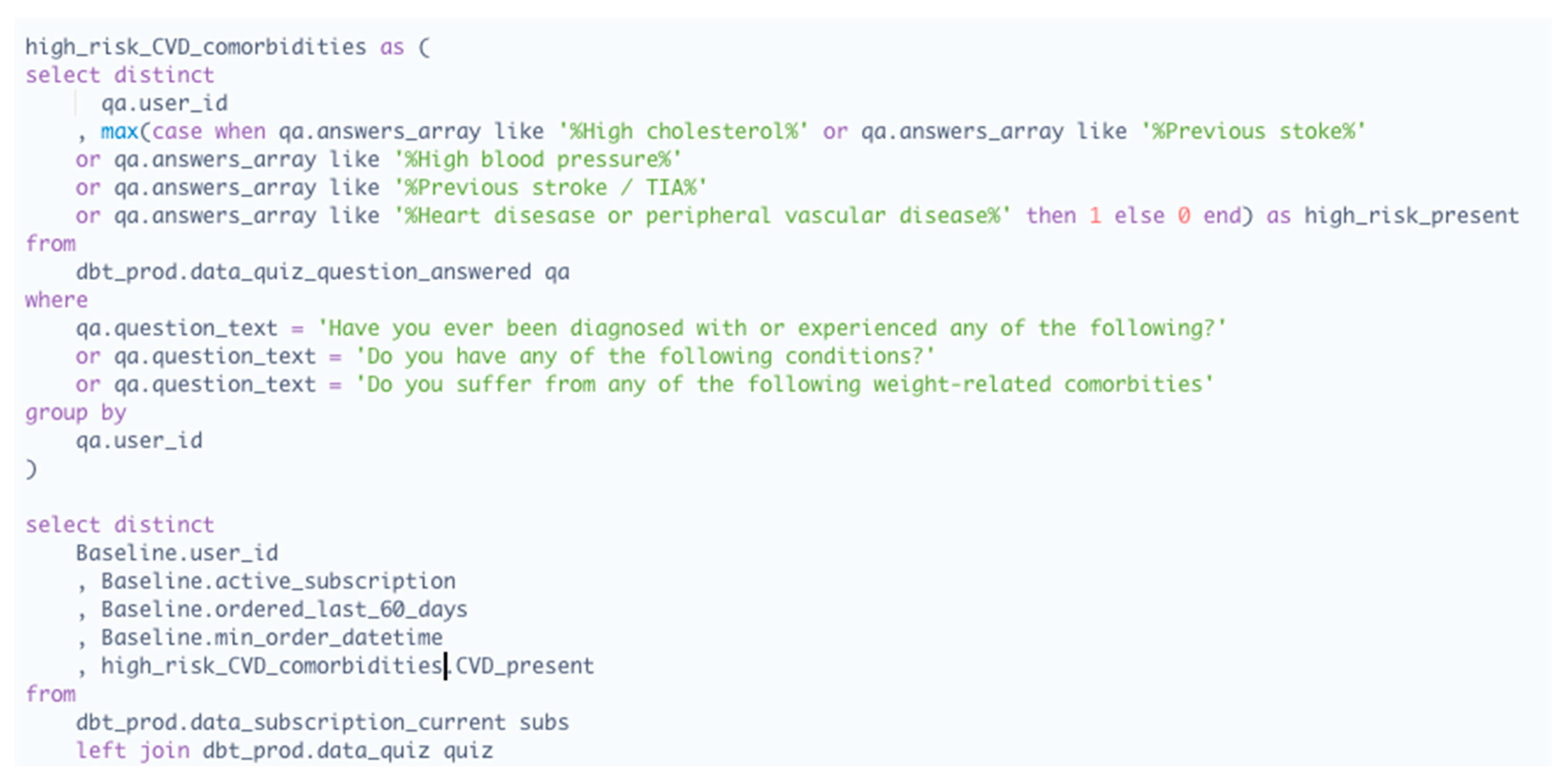Screen dimensions: 1567x784
Task: Click the where keyword
Action: tap(56, 300)
